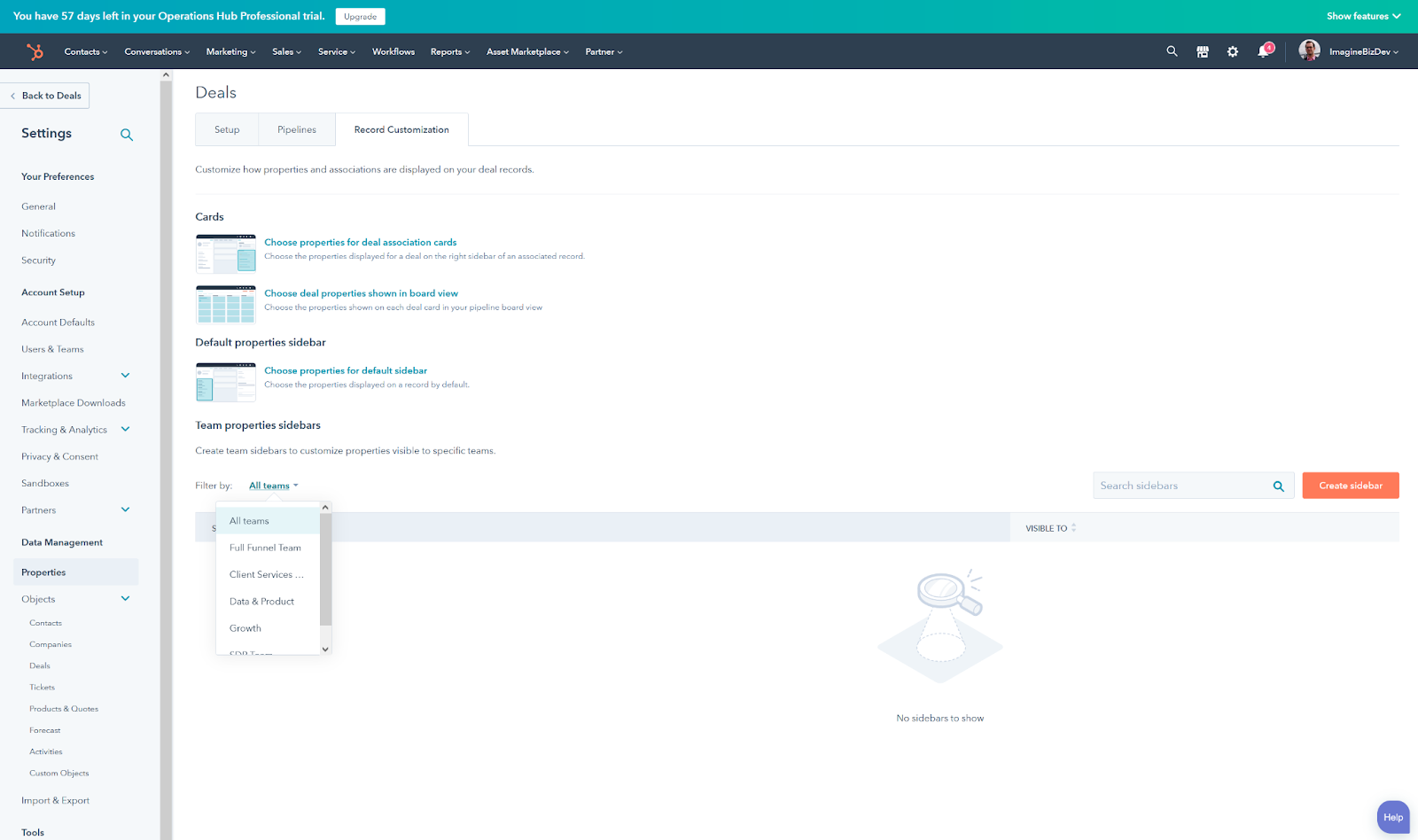Viewport: 1418px width, 840px height.
Task: Click the Create sidebar button
Action: (x=1351, y=486)
